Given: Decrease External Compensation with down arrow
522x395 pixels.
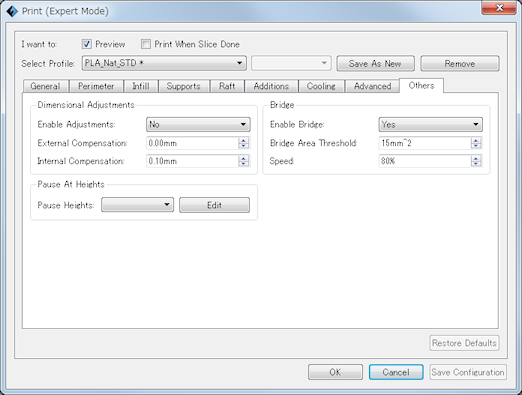Looking at the screenshot, I should (x=244, y=146).
